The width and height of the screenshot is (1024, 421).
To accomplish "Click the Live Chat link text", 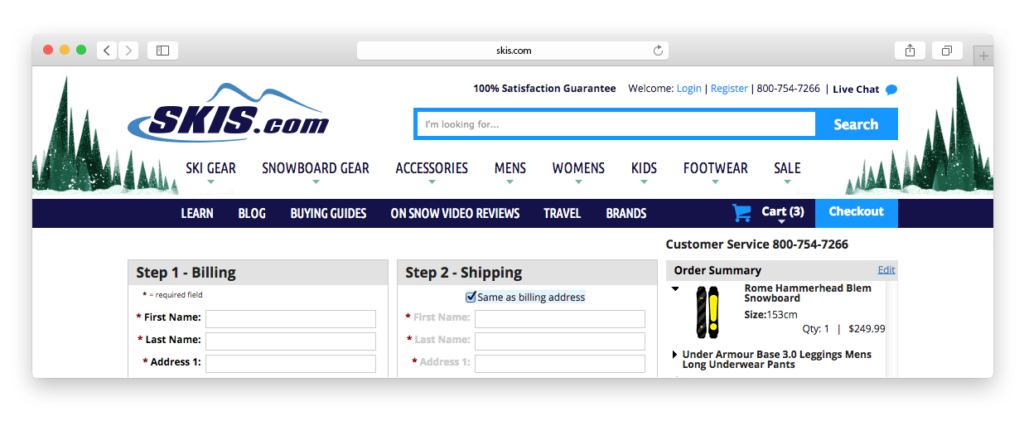I will tap(856, 89).
